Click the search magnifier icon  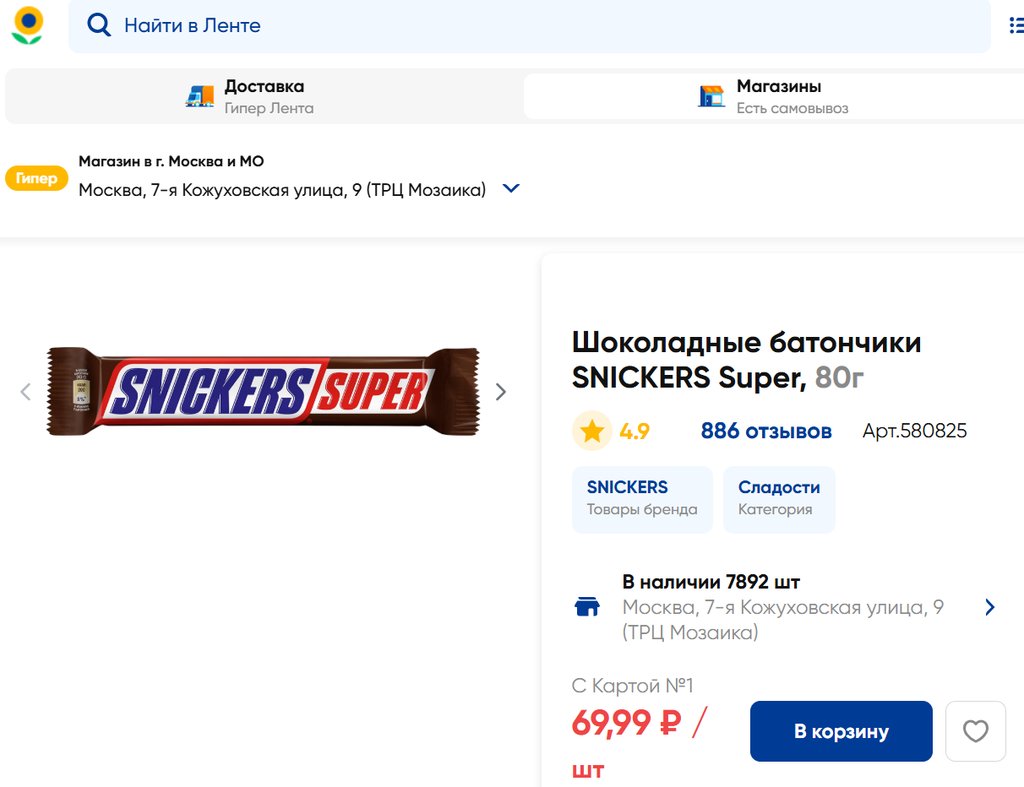pyautogui.click(x=99, y=25)
